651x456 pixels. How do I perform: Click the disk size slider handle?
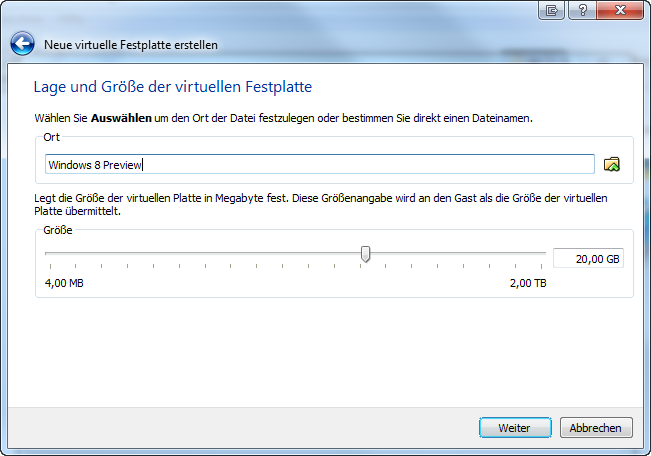(x=366, y=255)
